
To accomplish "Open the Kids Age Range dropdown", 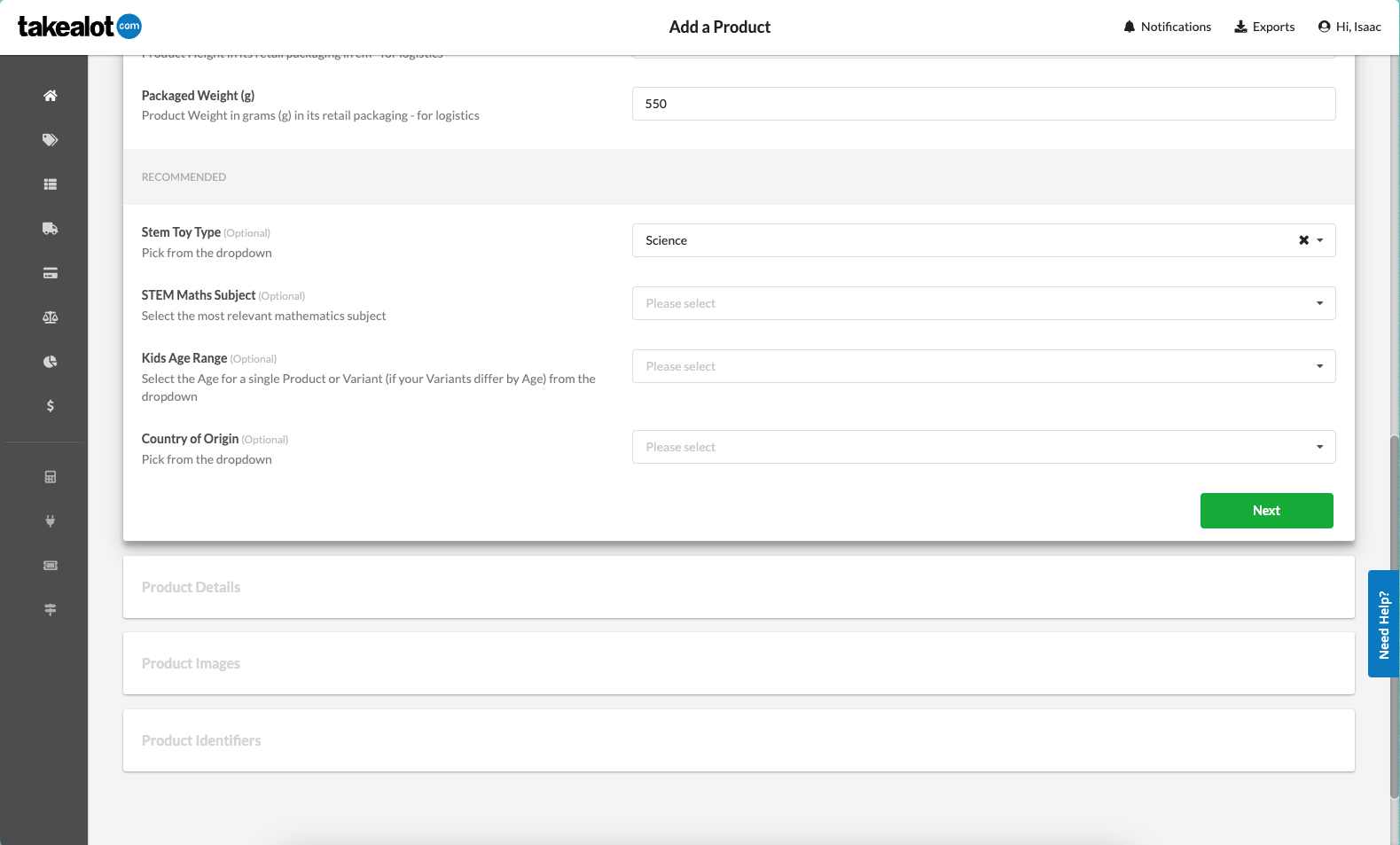I will coord(982,366).
